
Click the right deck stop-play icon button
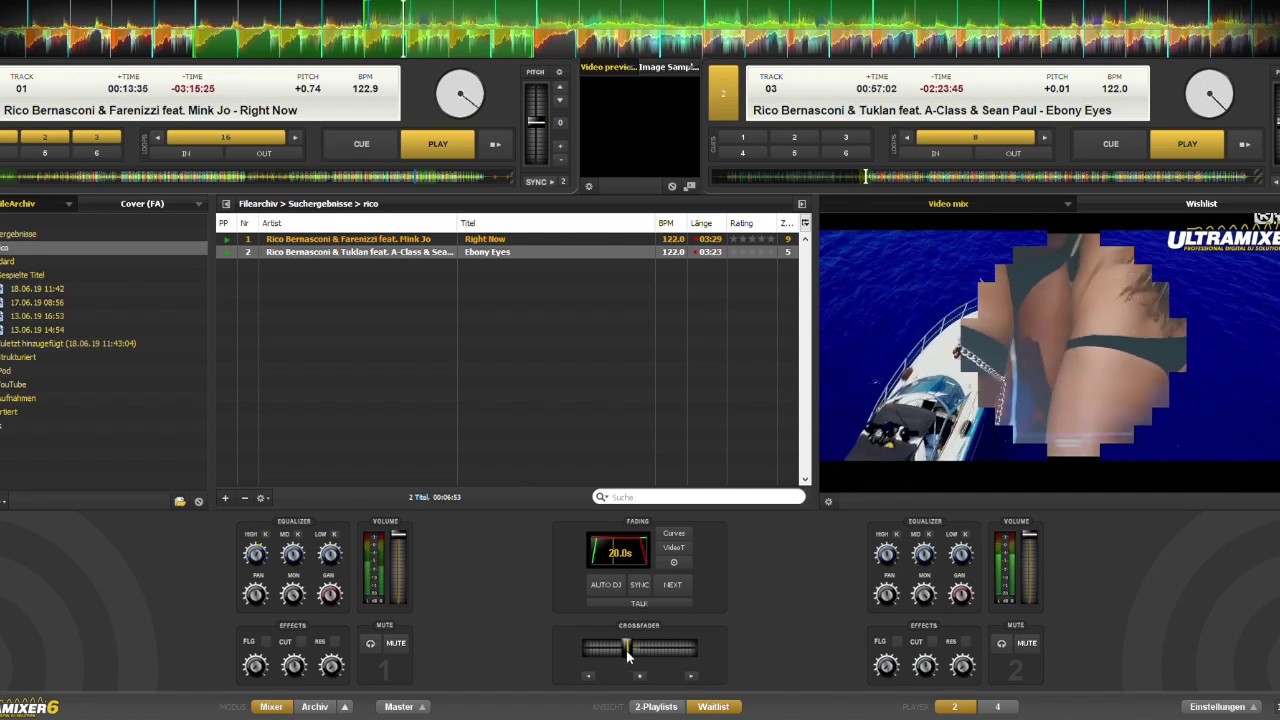1244,144
